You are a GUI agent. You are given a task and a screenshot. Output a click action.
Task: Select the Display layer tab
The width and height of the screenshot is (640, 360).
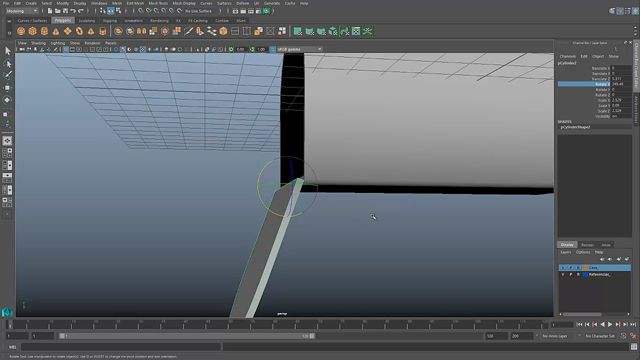[x=567, y=244]
